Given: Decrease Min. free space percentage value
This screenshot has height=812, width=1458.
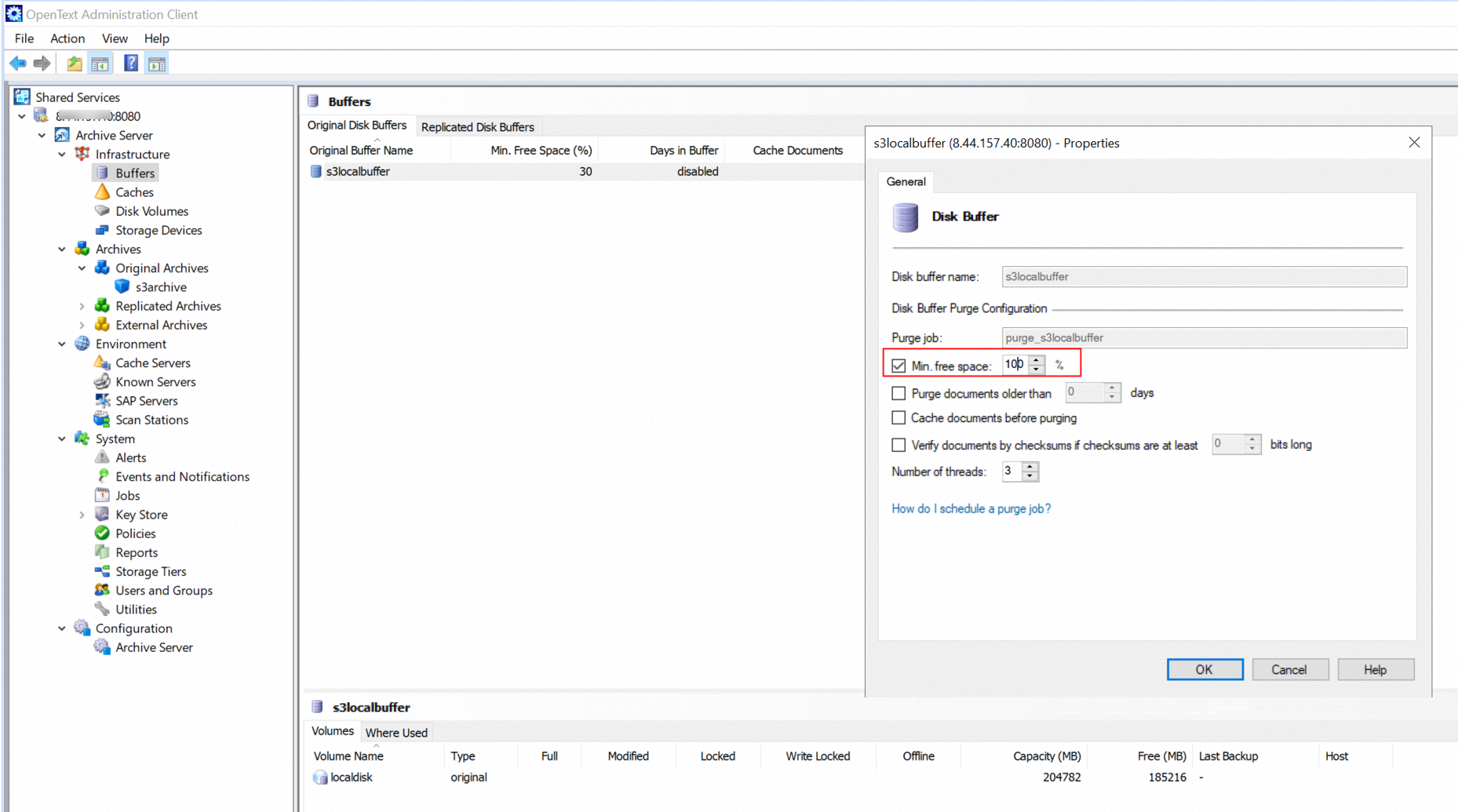Looking at the screenshot, I should pyautogui.click(x=1037, y=370).
